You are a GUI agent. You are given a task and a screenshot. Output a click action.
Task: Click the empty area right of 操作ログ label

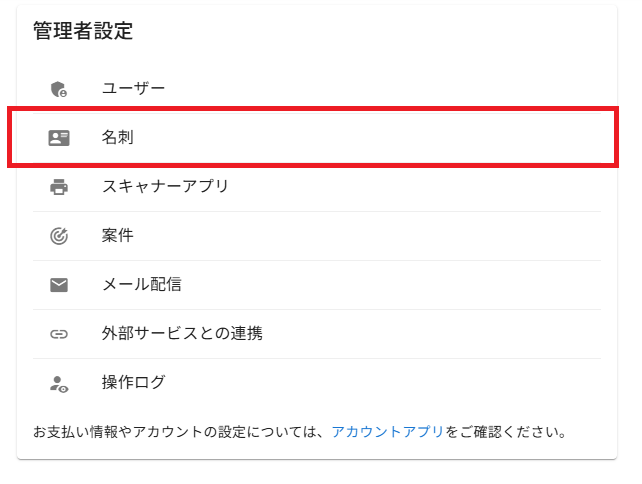[400, 383]
